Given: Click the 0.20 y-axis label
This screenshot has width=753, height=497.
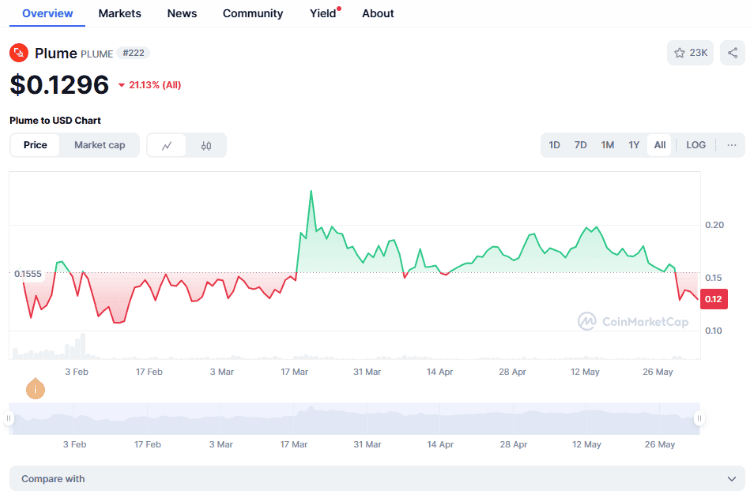Looking at the screenshot, I should (x=714, y=225).
